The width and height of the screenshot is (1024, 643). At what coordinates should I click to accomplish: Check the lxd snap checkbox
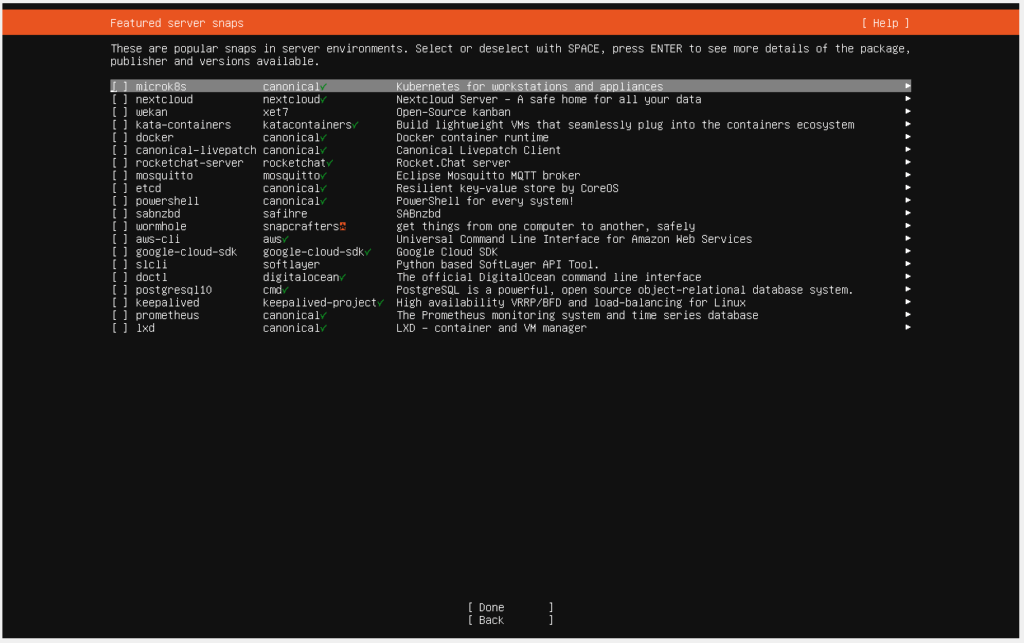119,328
